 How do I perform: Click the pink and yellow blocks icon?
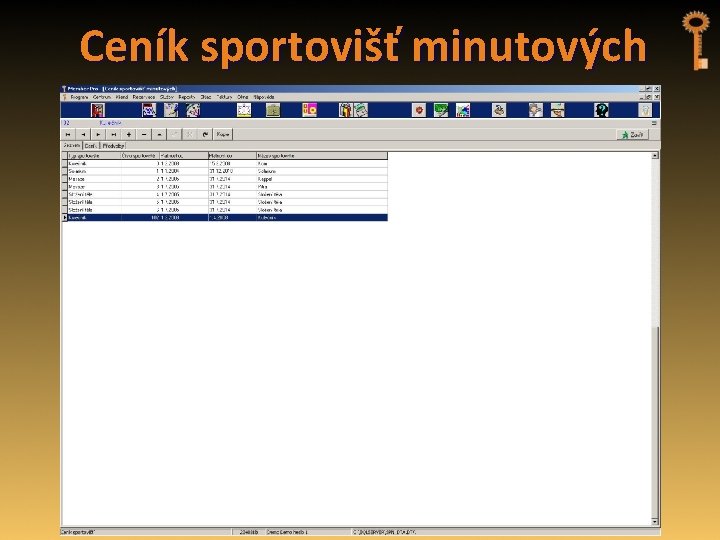(x=309, y=110)
